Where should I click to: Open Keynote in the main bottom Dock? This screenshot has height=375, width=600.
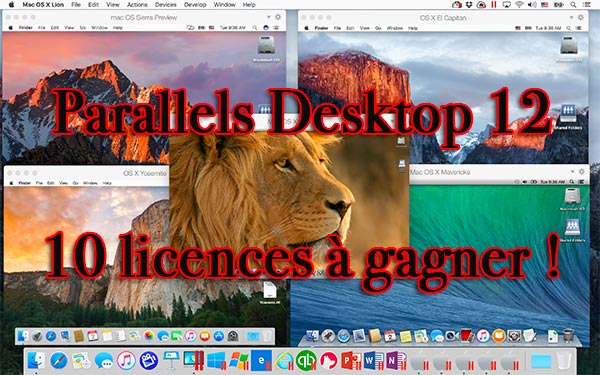[x=171, y=360]
